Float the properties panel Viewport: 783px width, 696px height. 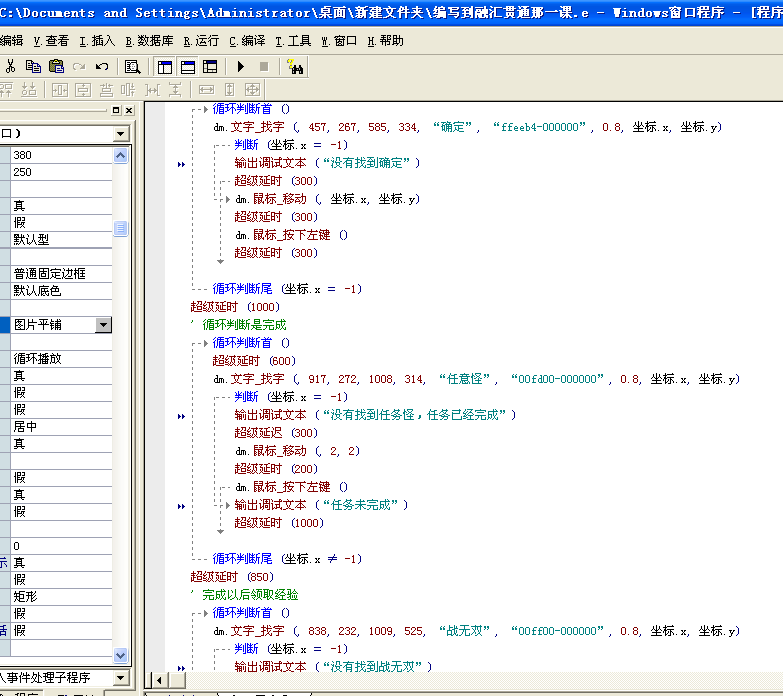point(116,110)
